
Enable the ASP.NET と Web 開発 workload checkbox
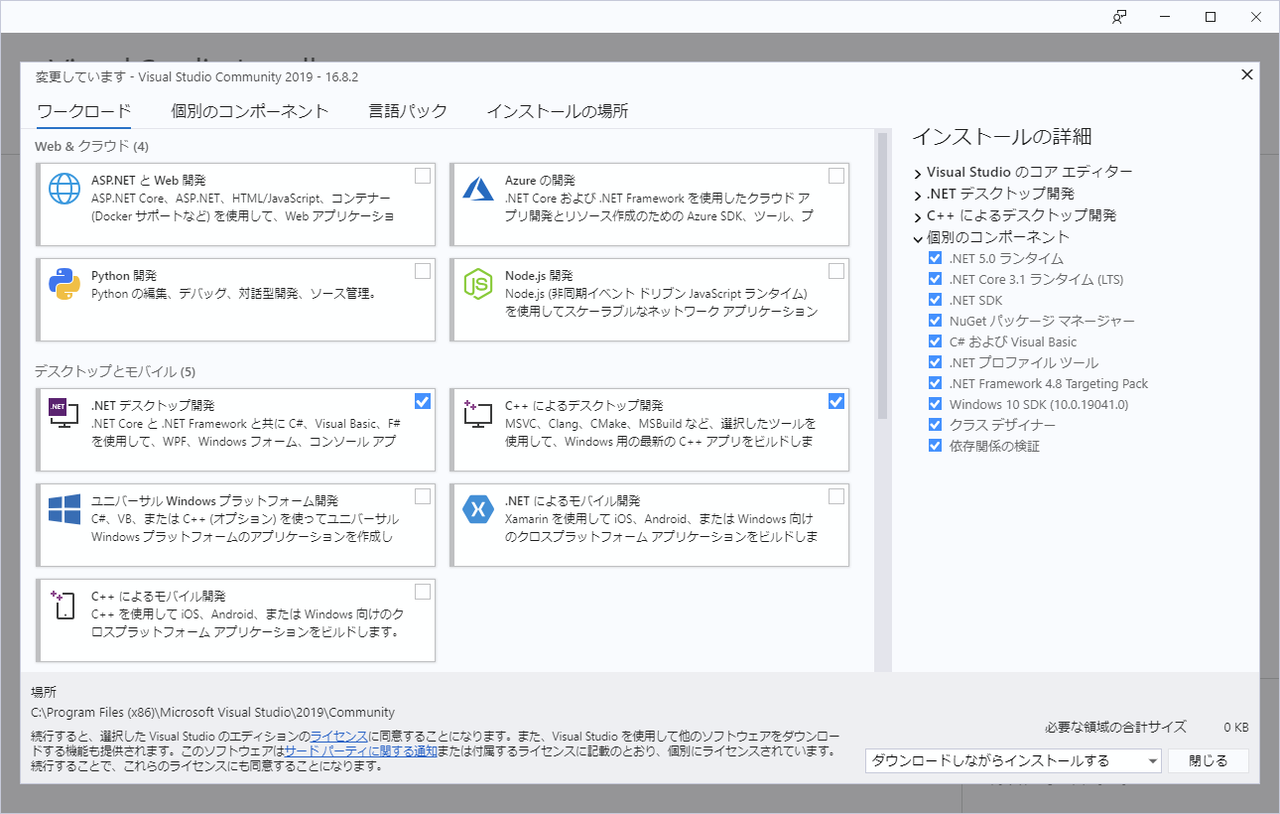(x=423, y=176)
